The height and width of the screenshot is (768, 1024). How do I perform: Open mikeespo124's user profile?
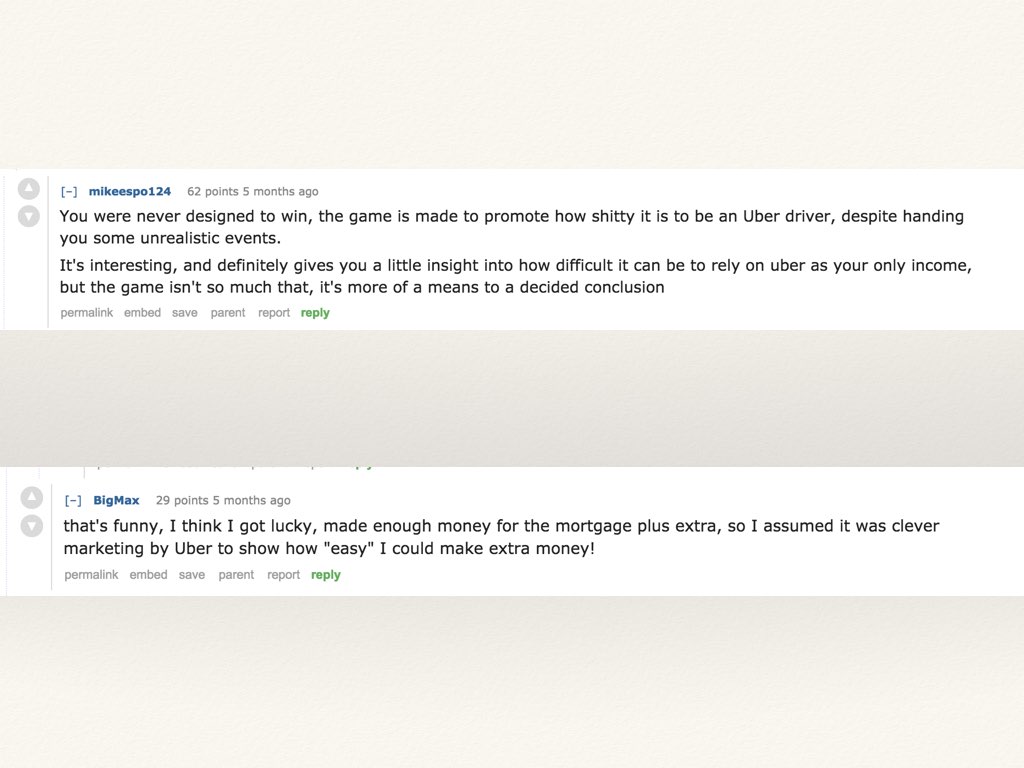(x=130, y=192)
